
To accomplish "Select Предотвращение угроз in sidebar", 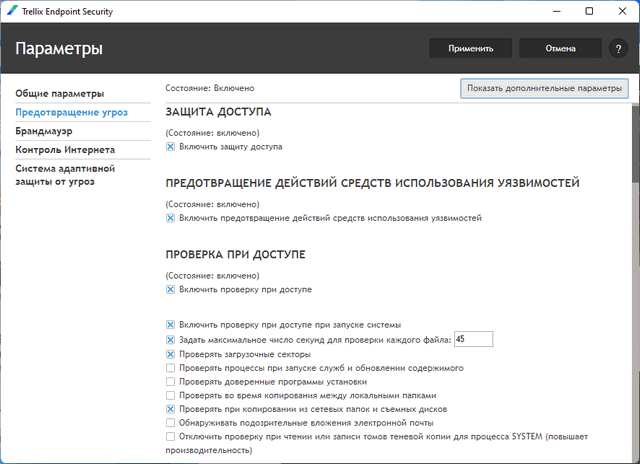I will [x=71, y=112].
